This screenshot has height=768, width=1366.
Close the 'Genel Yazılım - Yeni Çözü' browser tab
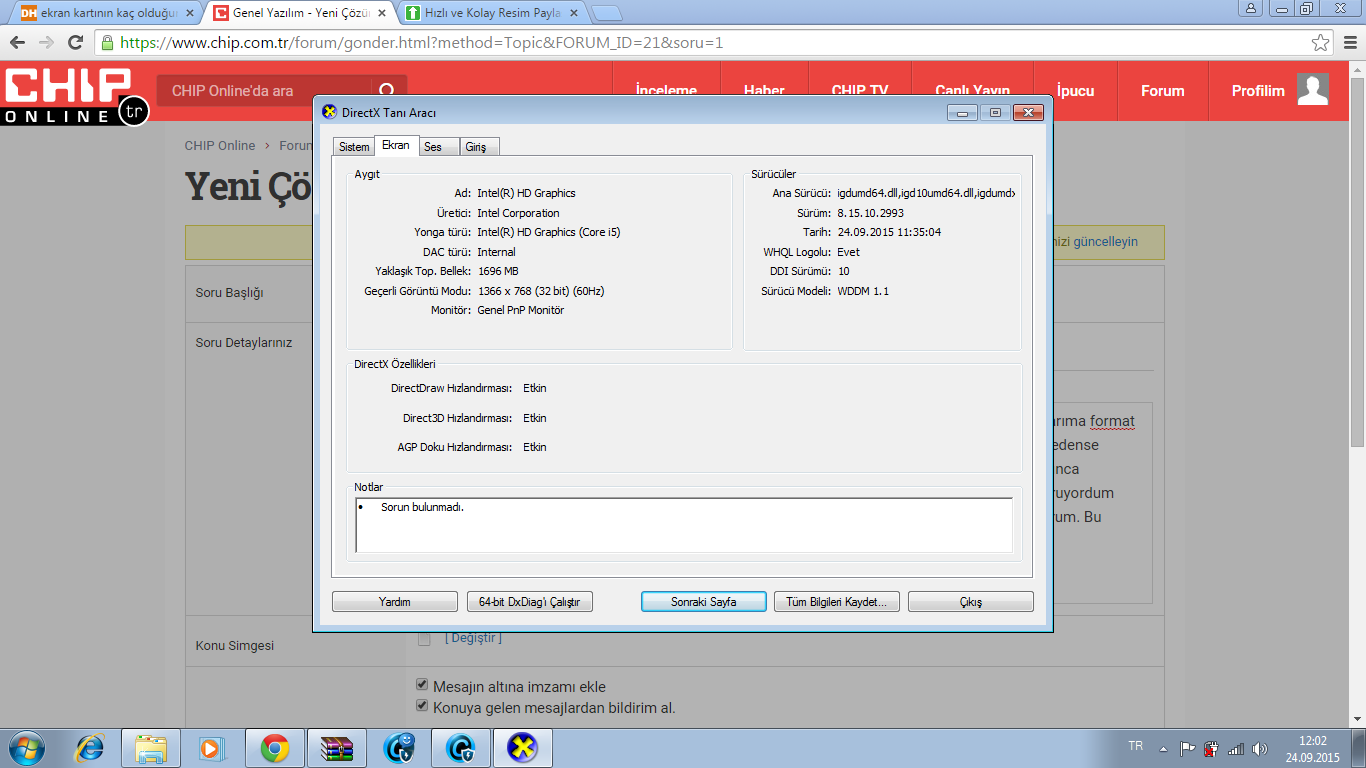[x=382, y=13]
